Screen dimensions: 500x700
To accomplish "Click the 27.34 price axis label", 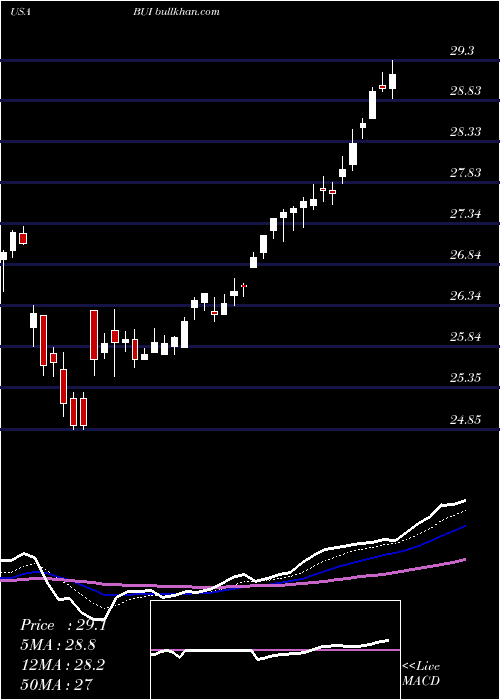I will pos(466,214).
